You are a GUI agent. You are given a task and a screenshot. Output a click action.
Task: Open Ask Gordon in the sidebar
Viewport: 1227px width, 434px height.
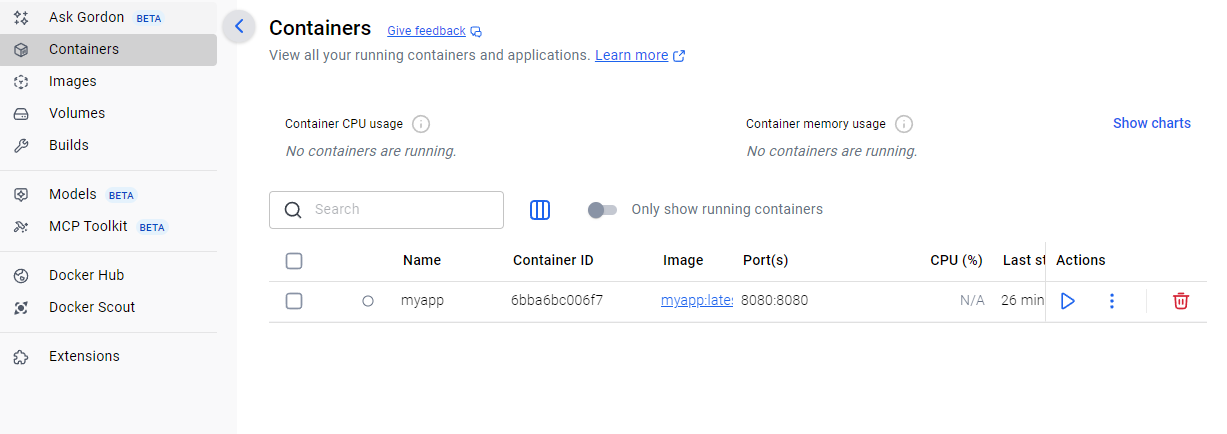(109, 17)
